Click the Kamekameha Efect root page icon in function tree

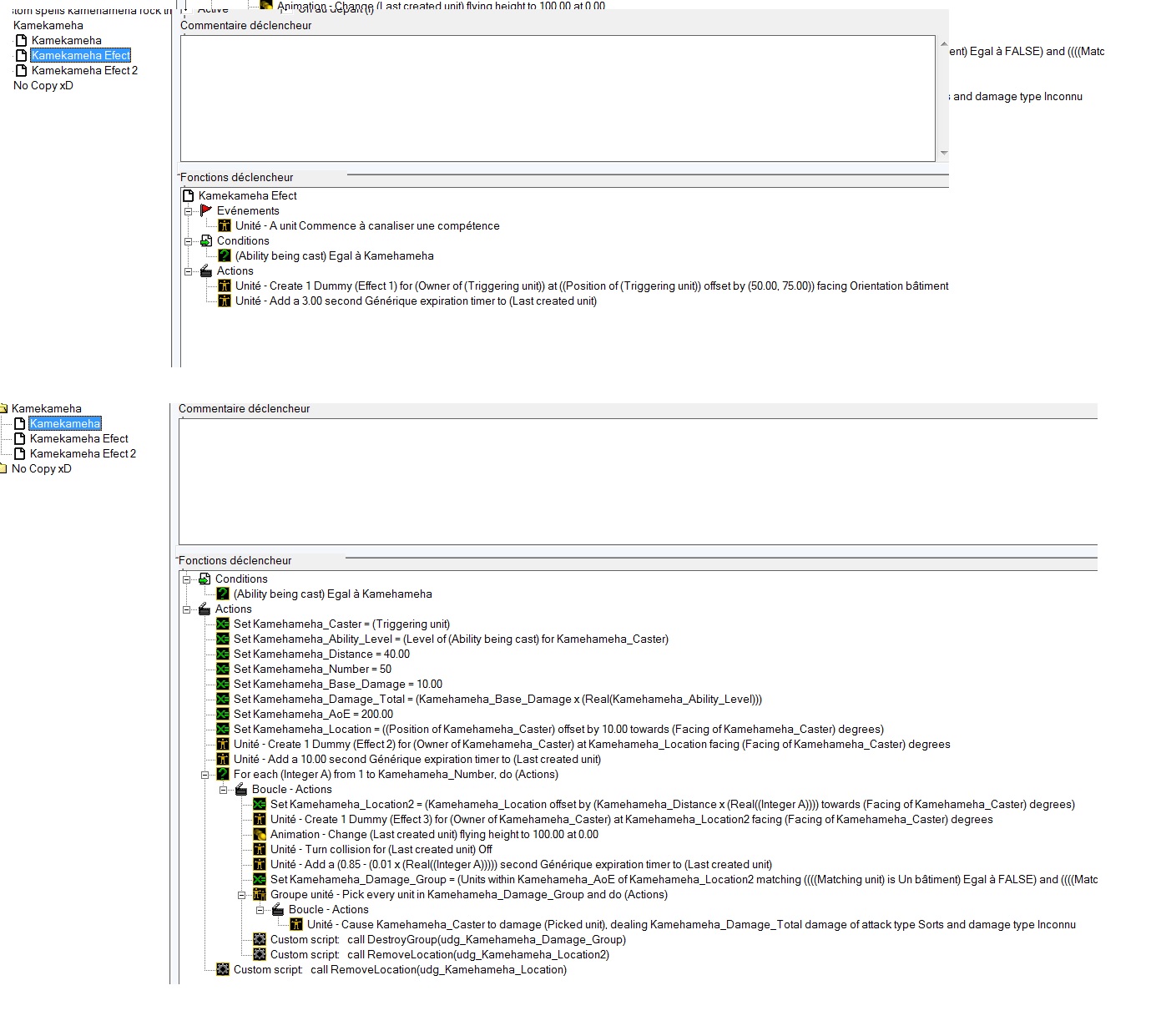(189, 195)
